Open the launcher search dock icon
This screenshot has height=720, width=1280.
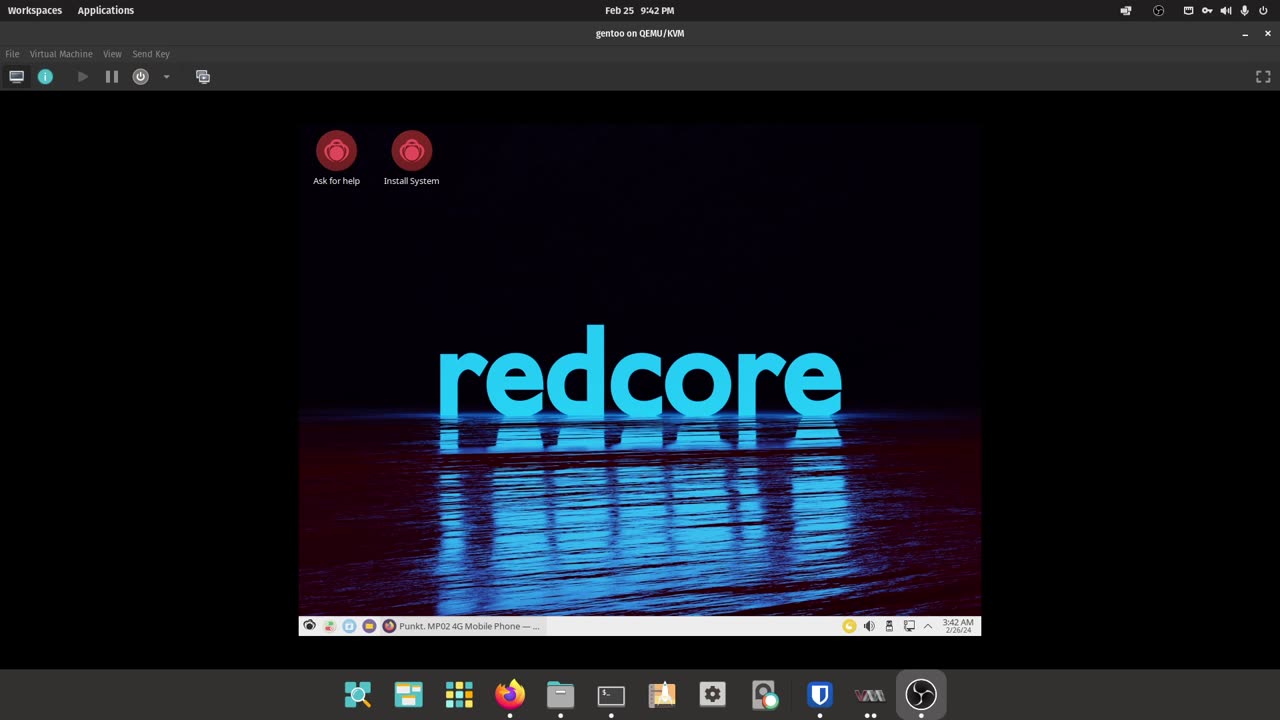pos(357,694)
